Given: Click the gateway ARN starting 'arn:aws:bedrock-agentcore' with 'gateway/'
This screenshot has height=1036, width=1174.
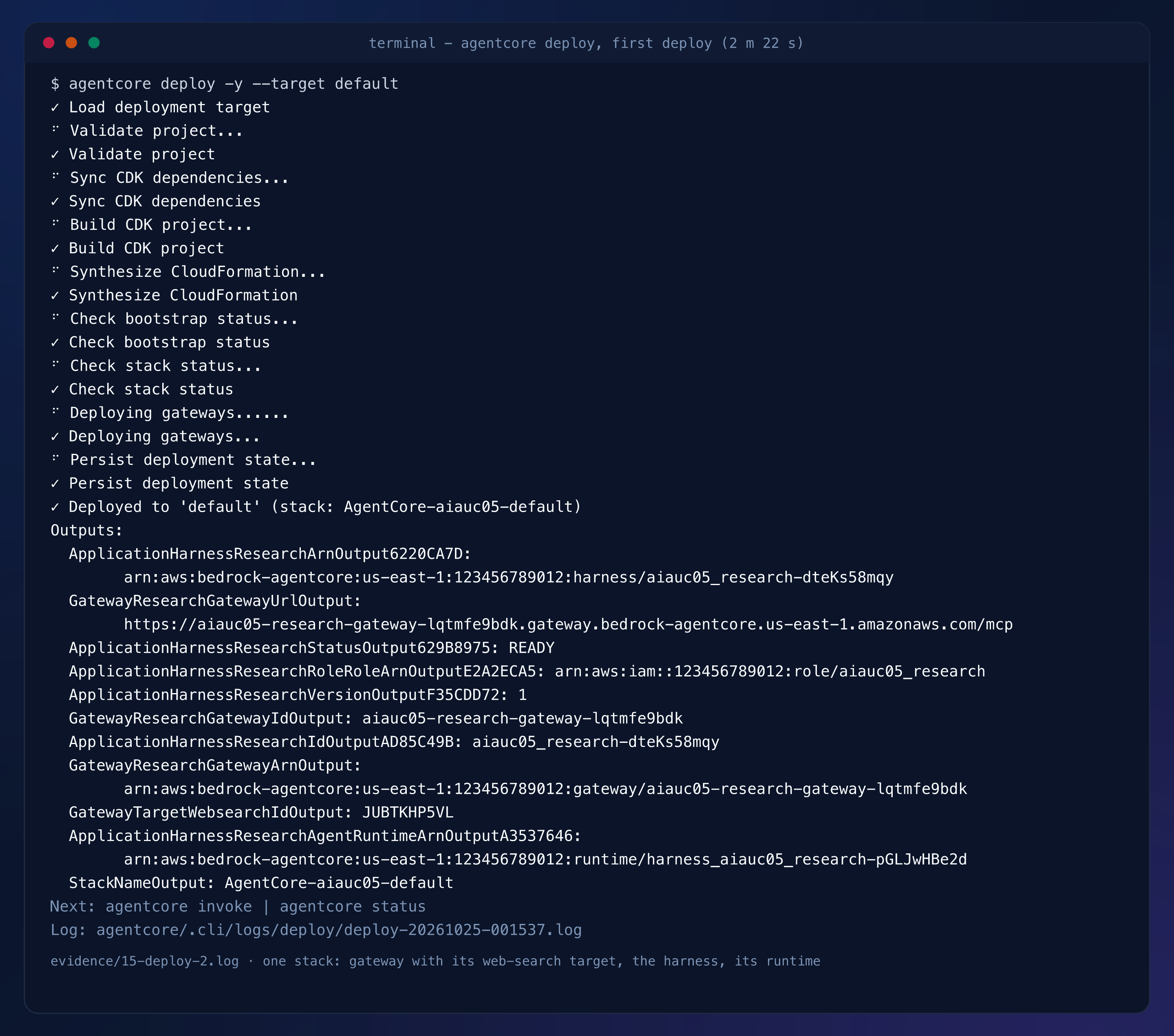Looking at the screenshot, I should pos(546,789).
